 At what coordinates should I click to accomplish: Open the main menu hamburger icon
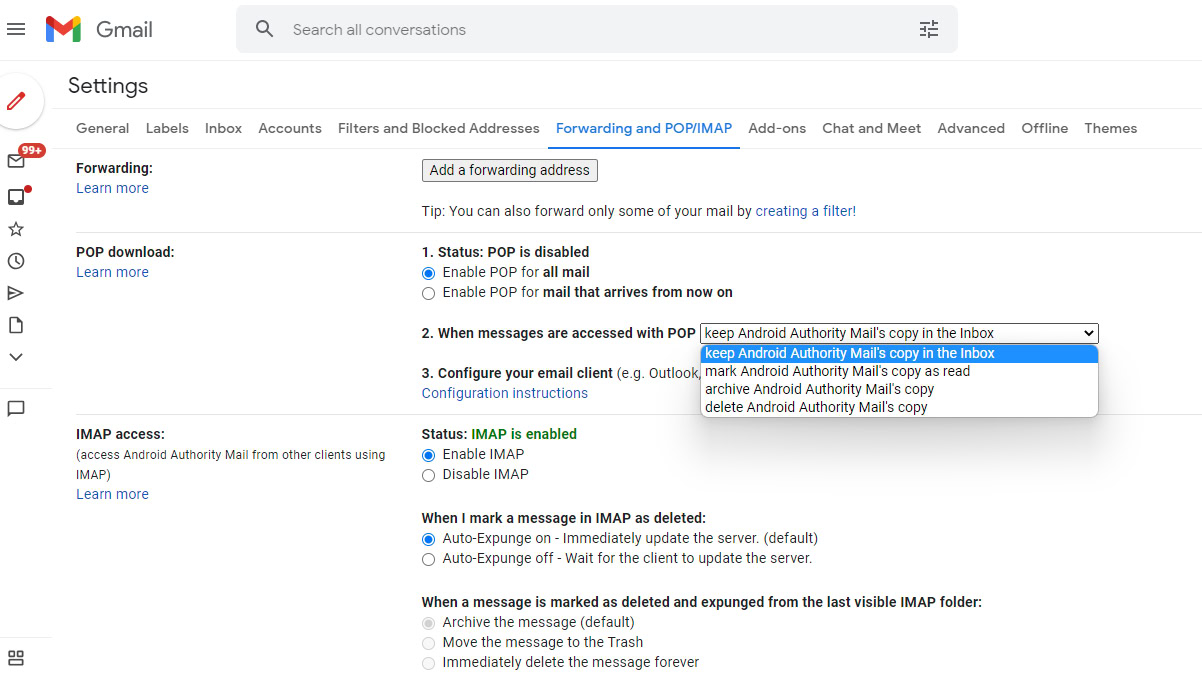tap(16, 30)
